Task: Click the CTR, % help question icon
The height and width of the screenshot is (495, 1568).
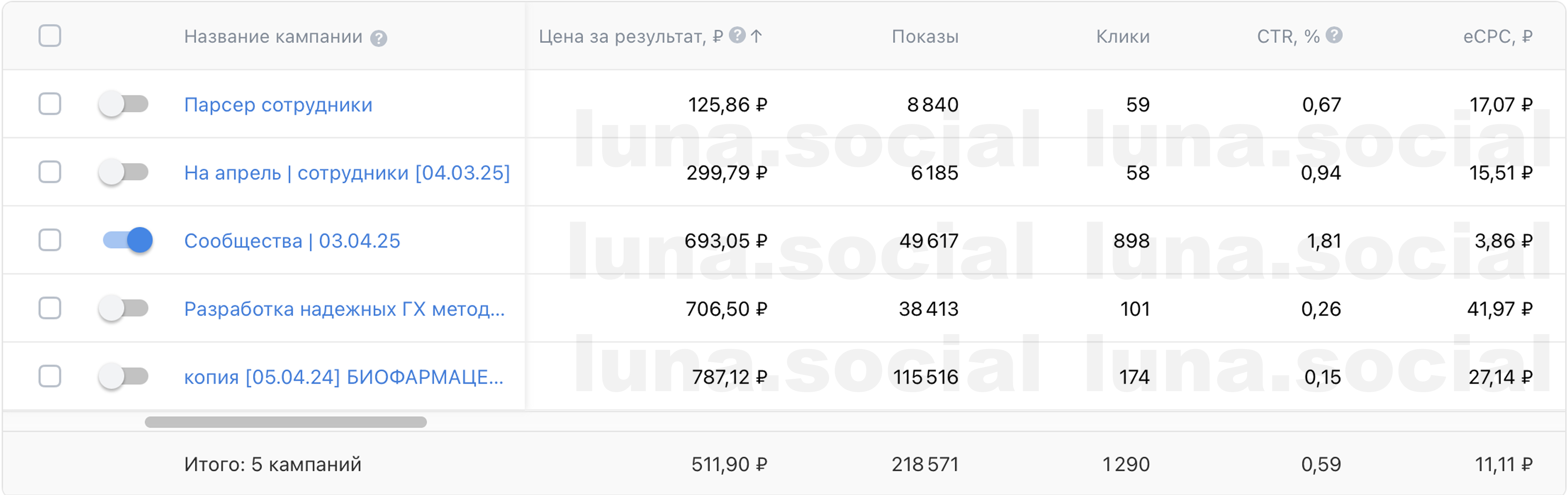Action: (1334, 35)
